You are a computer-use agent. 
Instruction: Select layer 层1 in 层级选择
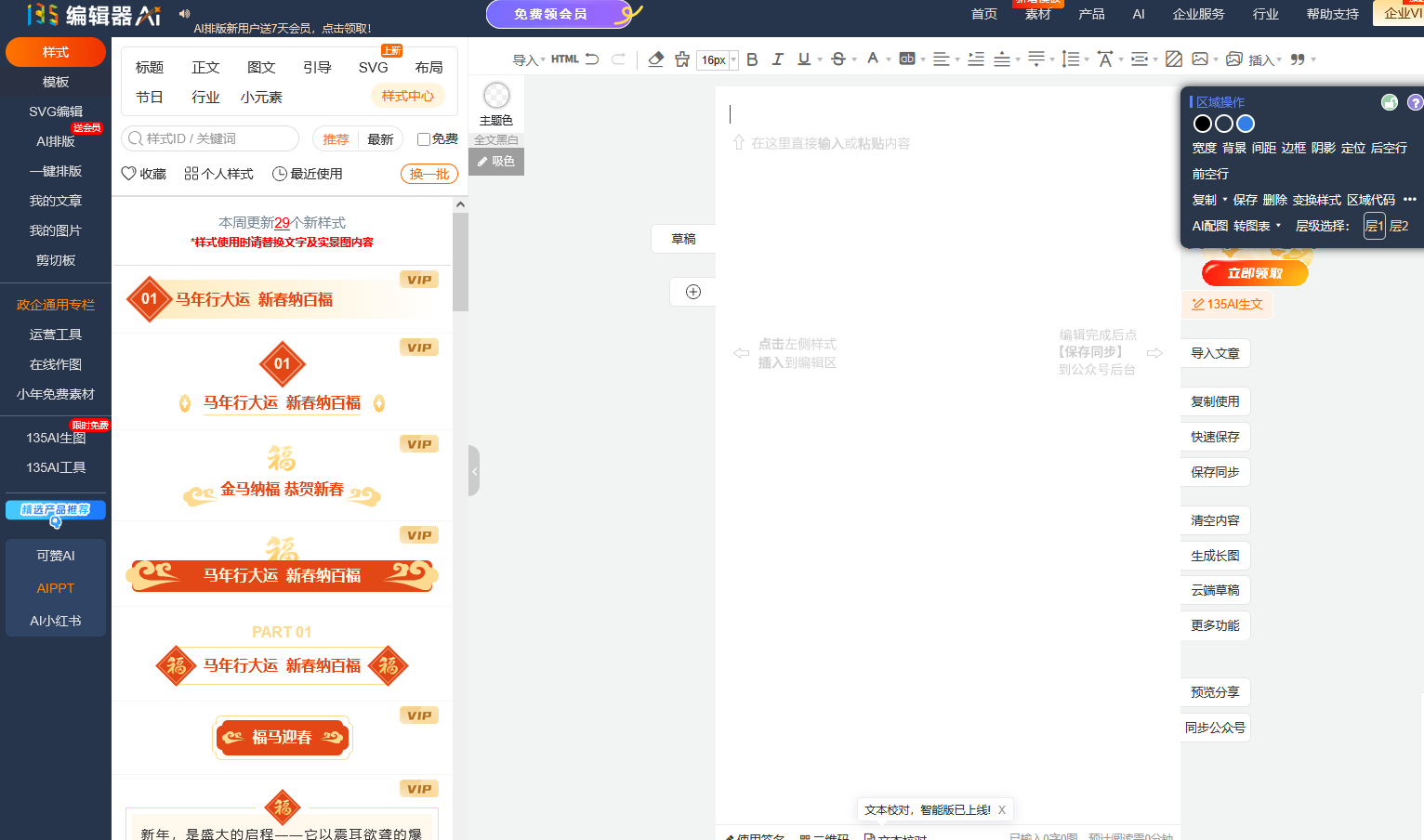click(x=1374, y=226)
